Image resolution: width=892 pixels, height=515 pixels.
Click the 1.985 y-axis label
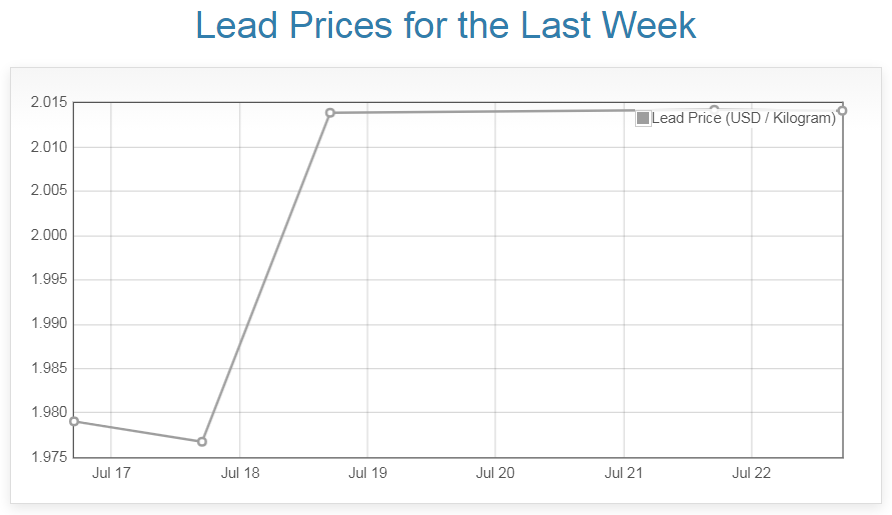tap(48, 369)
